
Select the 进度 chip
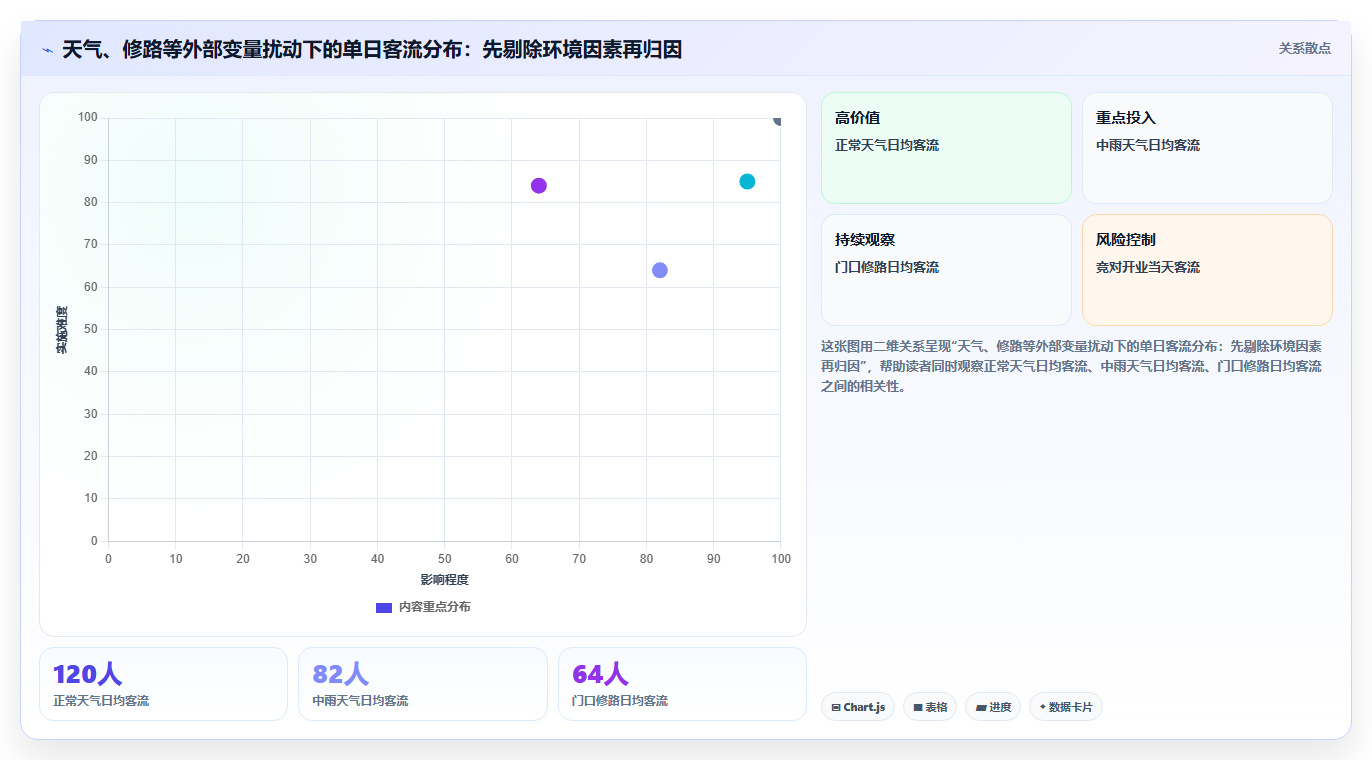click(993, 707)
